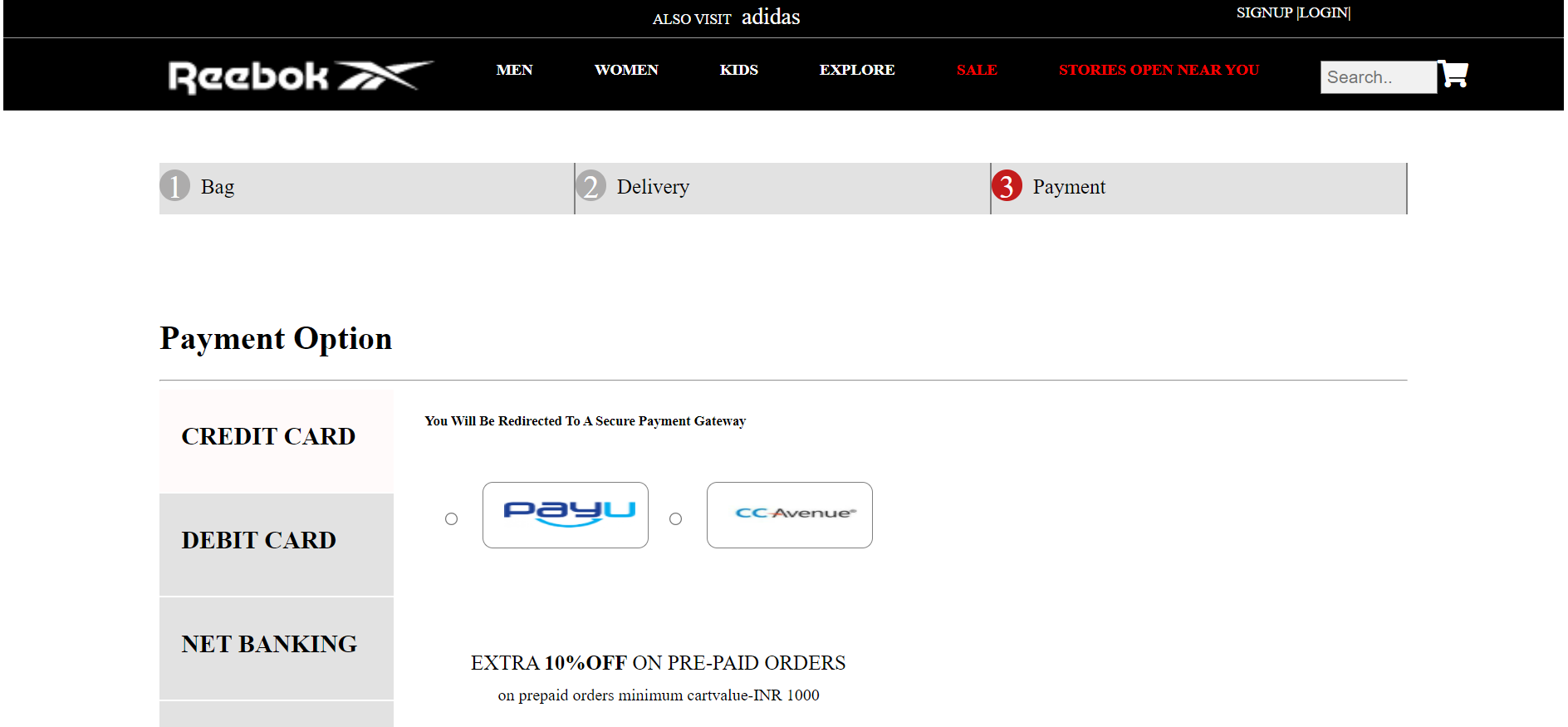The image size is (1568, 727).
Task: Select the CCAvenue radio button
Action: 676,519
